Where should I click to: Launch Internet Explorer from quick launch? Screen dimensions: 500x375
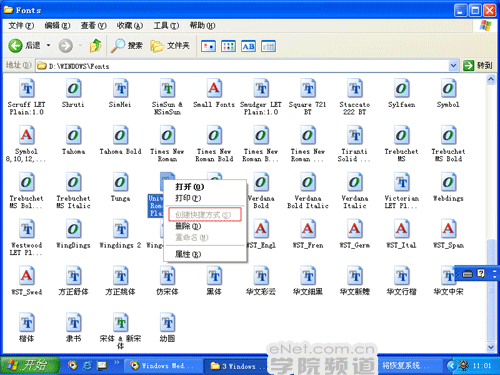point(87,365)
